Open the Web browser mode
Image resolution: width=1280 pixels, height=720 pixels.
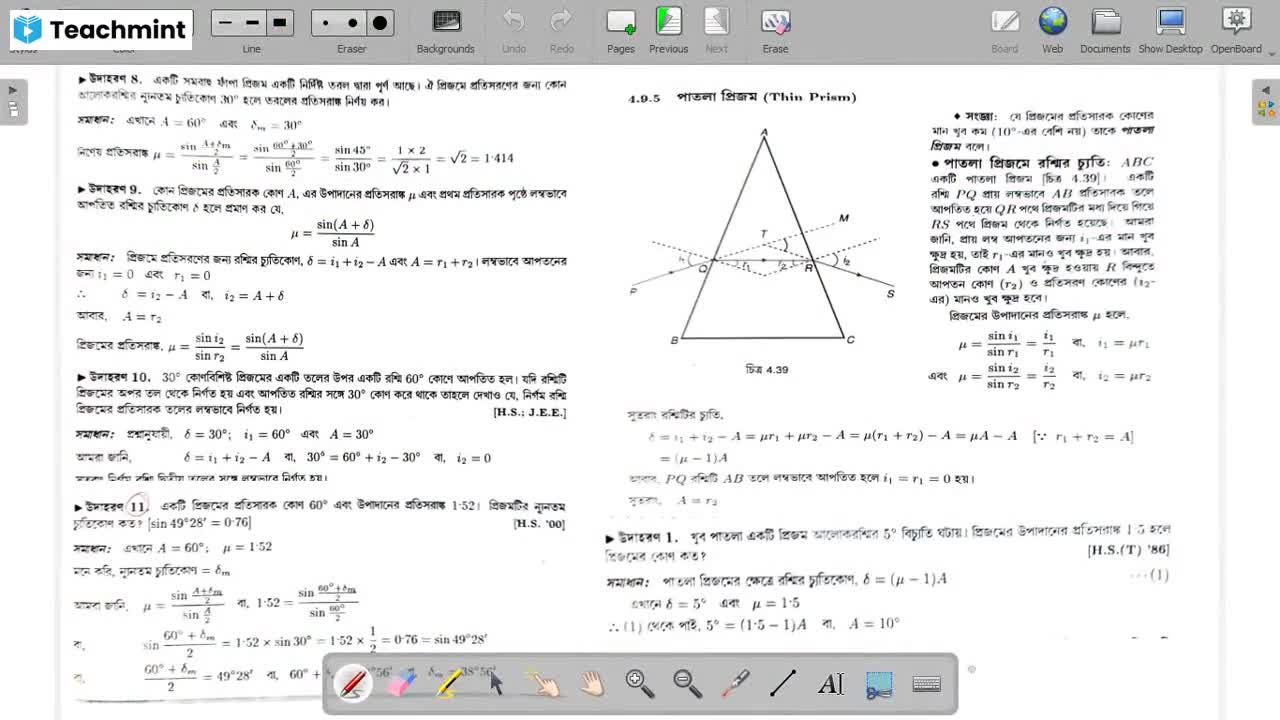[1053, 30]
